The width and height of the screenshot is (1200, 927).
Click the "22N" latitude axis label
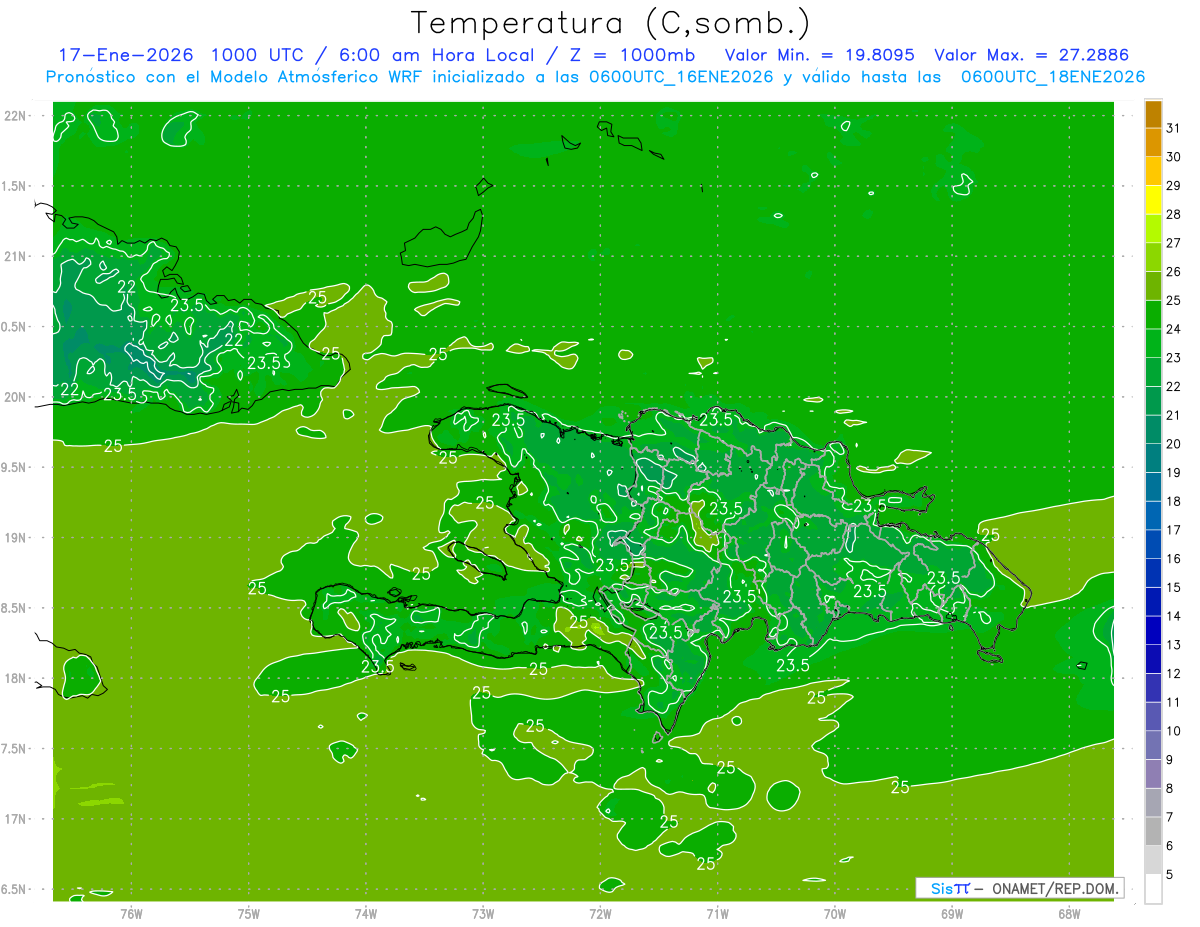(x=16, y=116)
